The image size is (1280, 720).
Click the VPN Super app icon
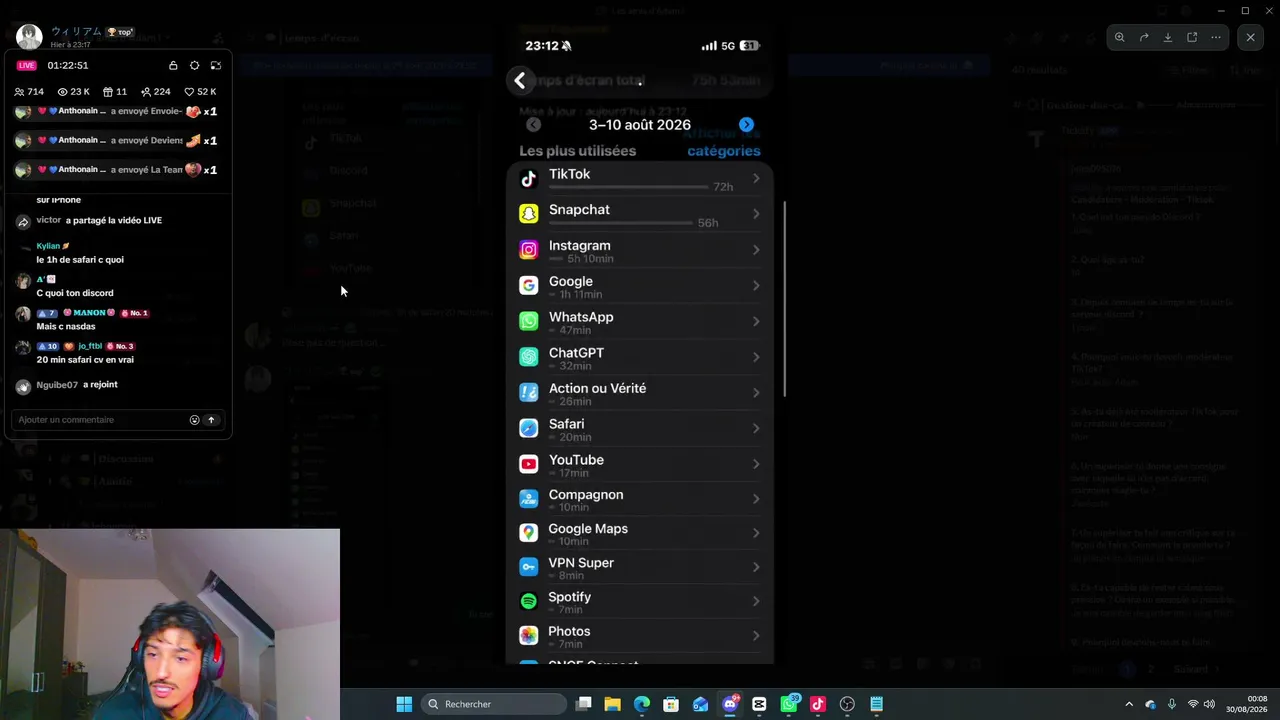click(x=529, y=567)
